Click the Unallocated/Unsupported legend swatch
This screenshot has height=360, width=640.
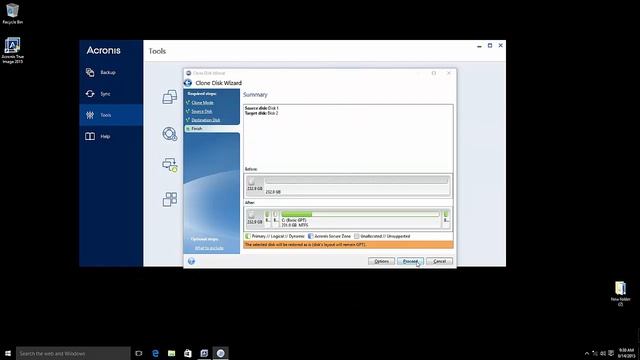pos(356,236)
